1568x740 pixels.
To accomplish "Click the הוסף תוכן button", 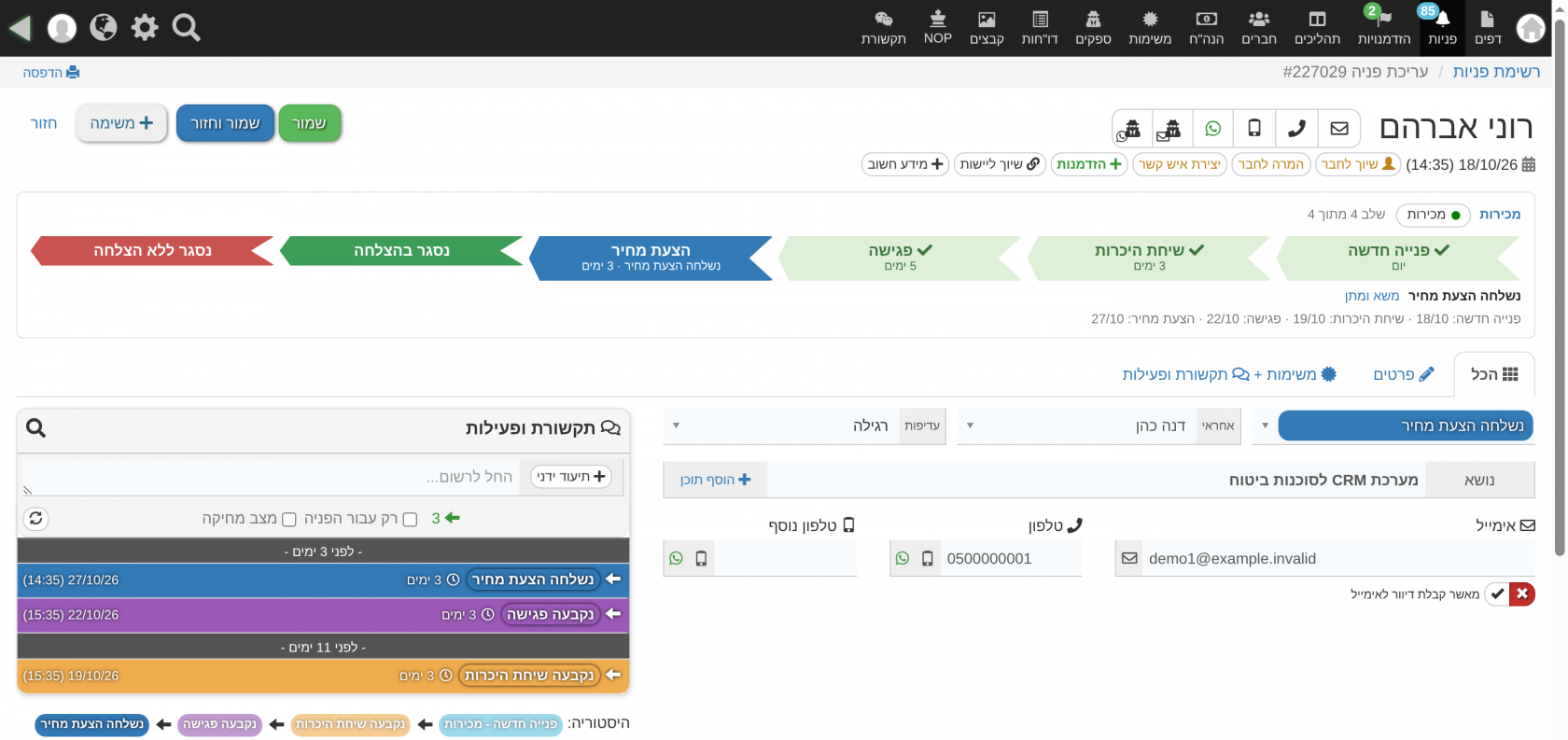I will pyautogui.click(x=715, y=480).
